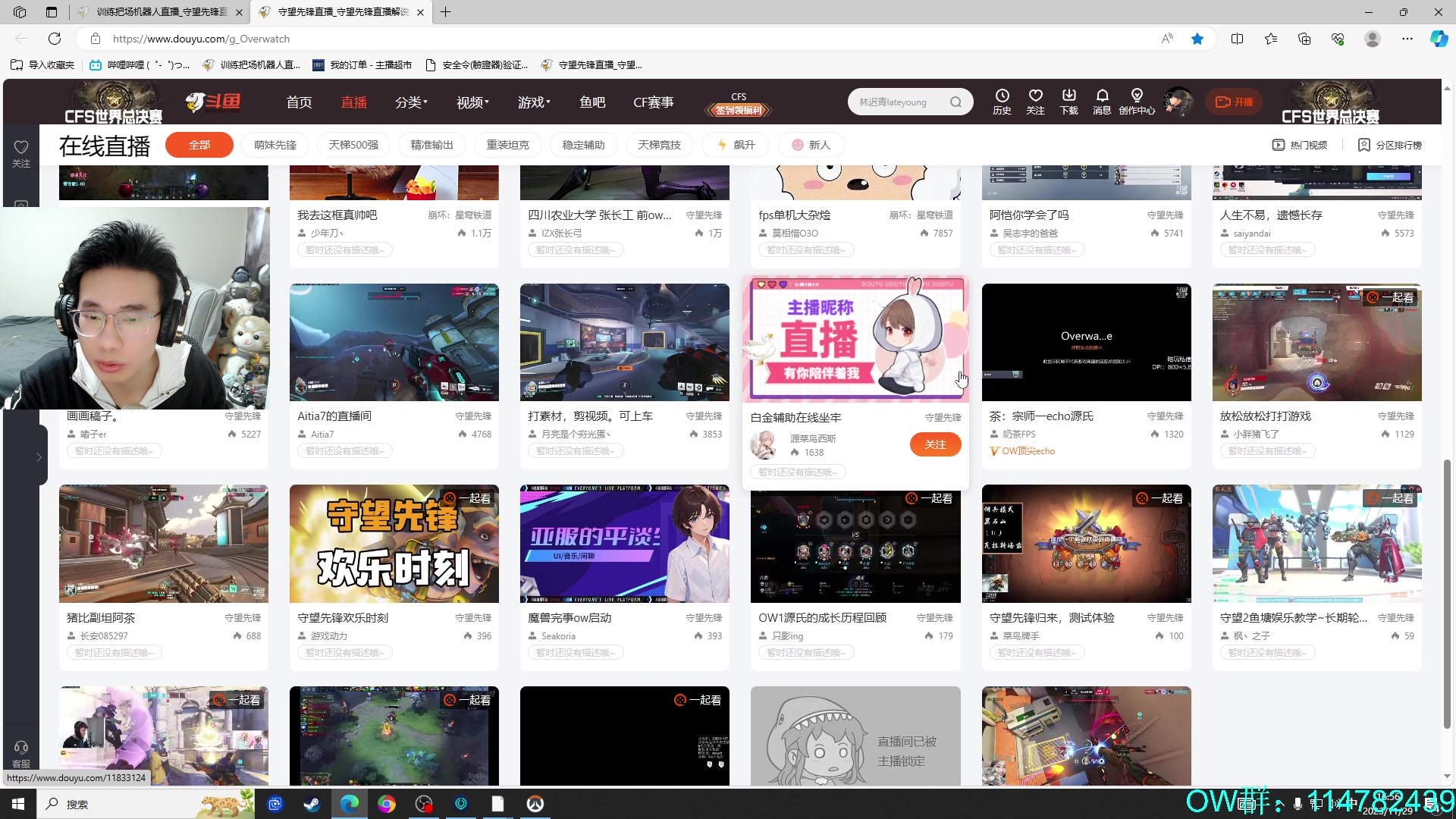Open the 创作中心 lightbulb icon
Screen dimensions: 1456x819
[x=1137, y=101]
